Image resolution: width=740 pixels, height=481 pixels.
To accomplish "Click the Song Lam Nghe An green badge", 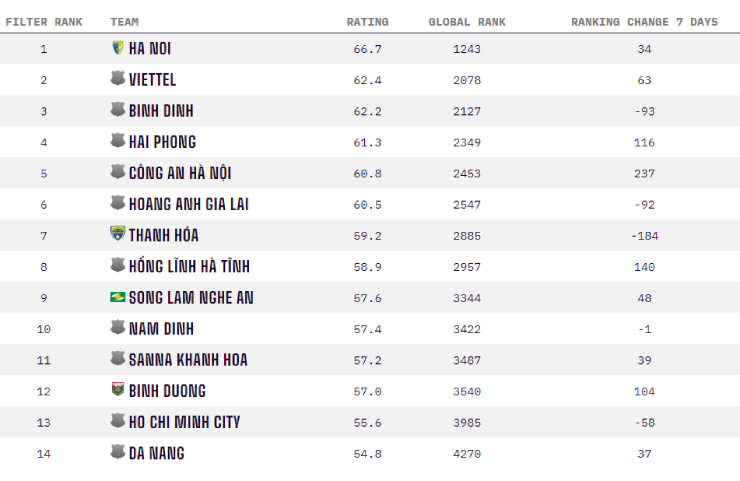I will 118,297.
